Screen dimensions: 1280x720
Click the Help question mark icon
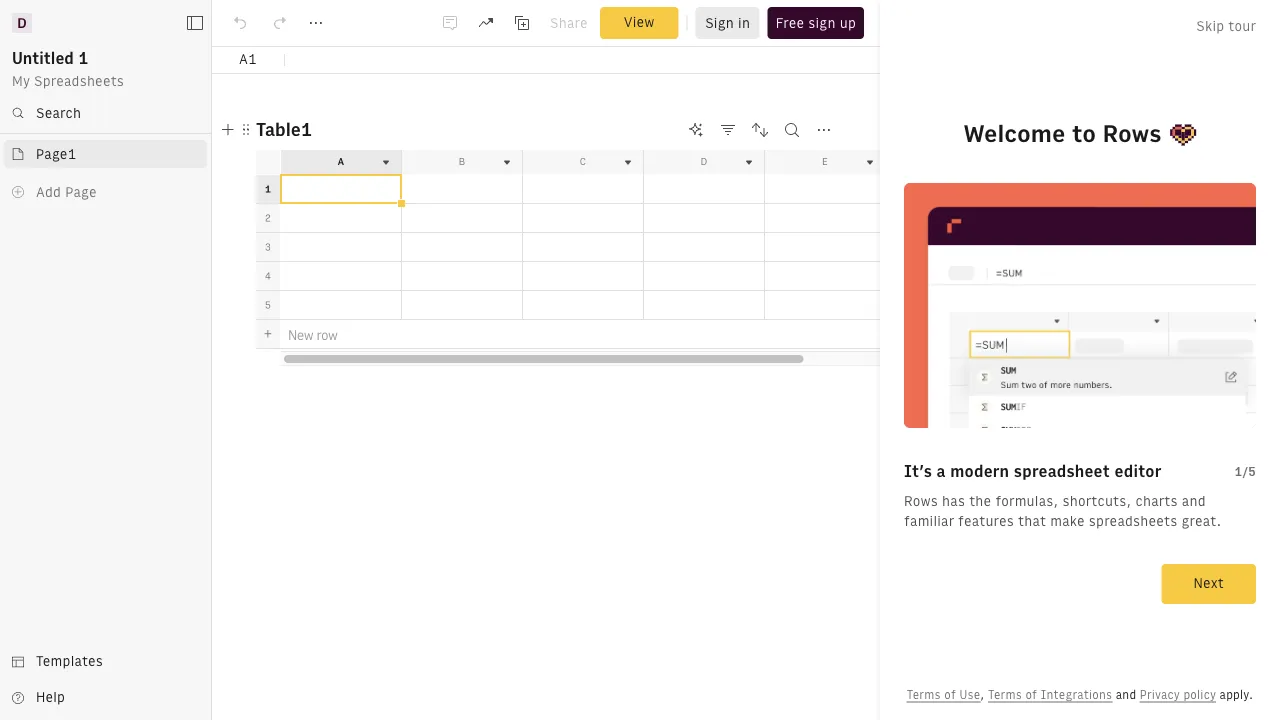(x=18, y=697)
